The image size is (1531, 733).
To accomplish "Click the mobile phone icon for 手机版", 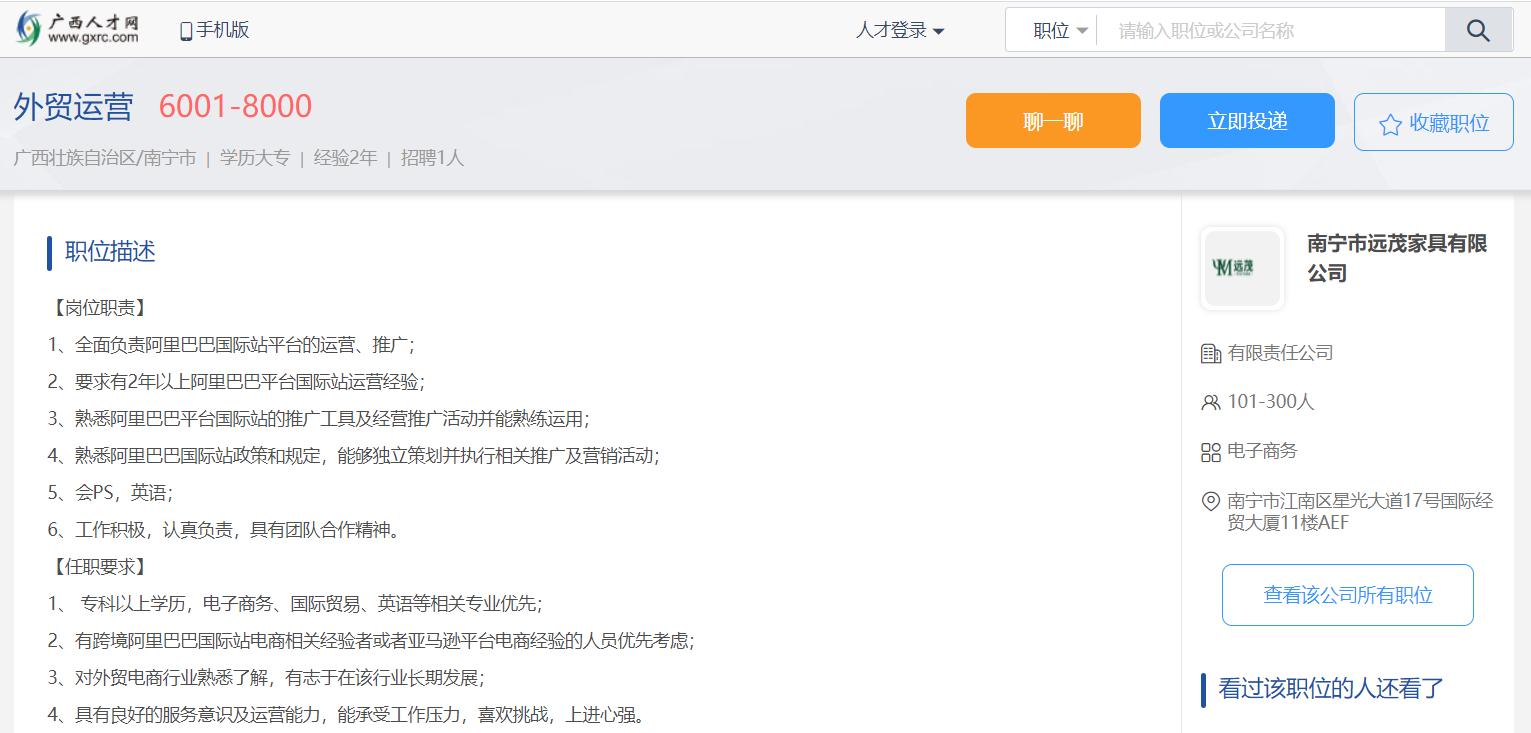I will [x=185, y=31].
